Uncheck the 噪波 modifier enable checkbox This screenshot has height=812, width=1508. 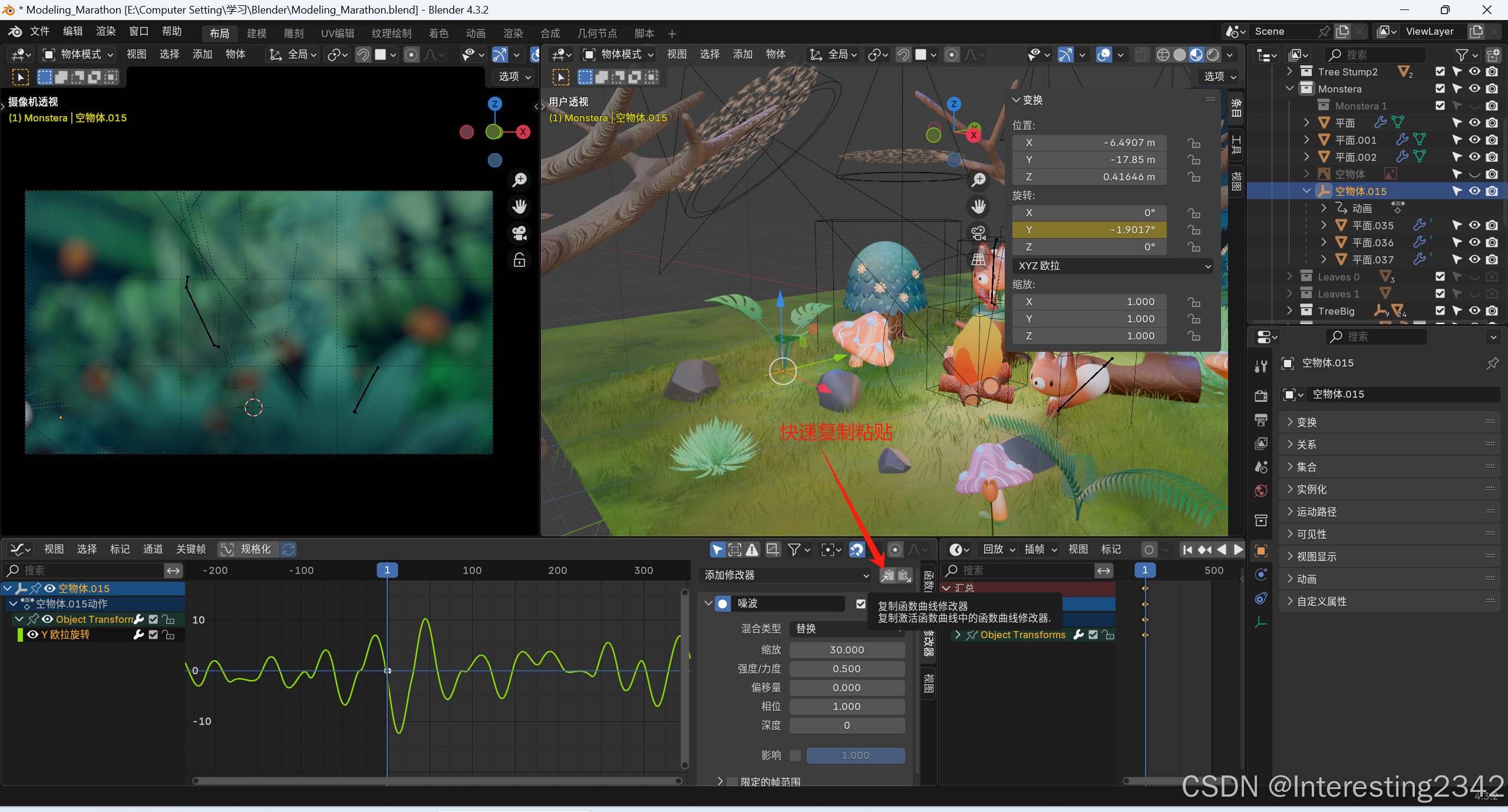click(860, 603)
